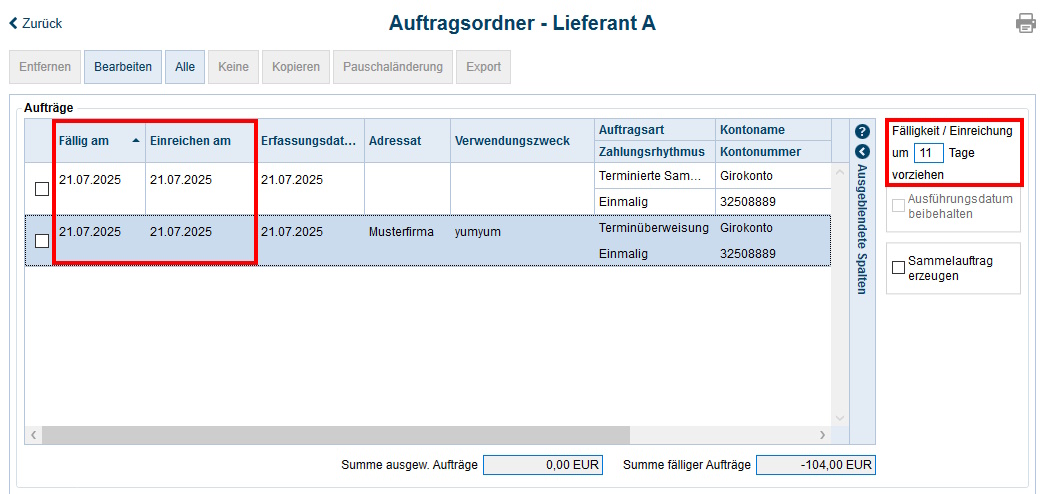Tick the checkbox of the first order row
The height and width of the screenshot is (494, 1041).
[x=42, y=189]
